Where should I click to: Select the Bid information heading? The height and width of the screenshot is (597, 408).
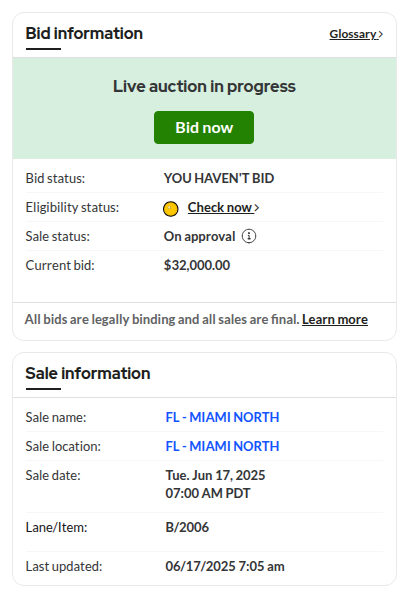pyautogui.click(x=84, y=34)
